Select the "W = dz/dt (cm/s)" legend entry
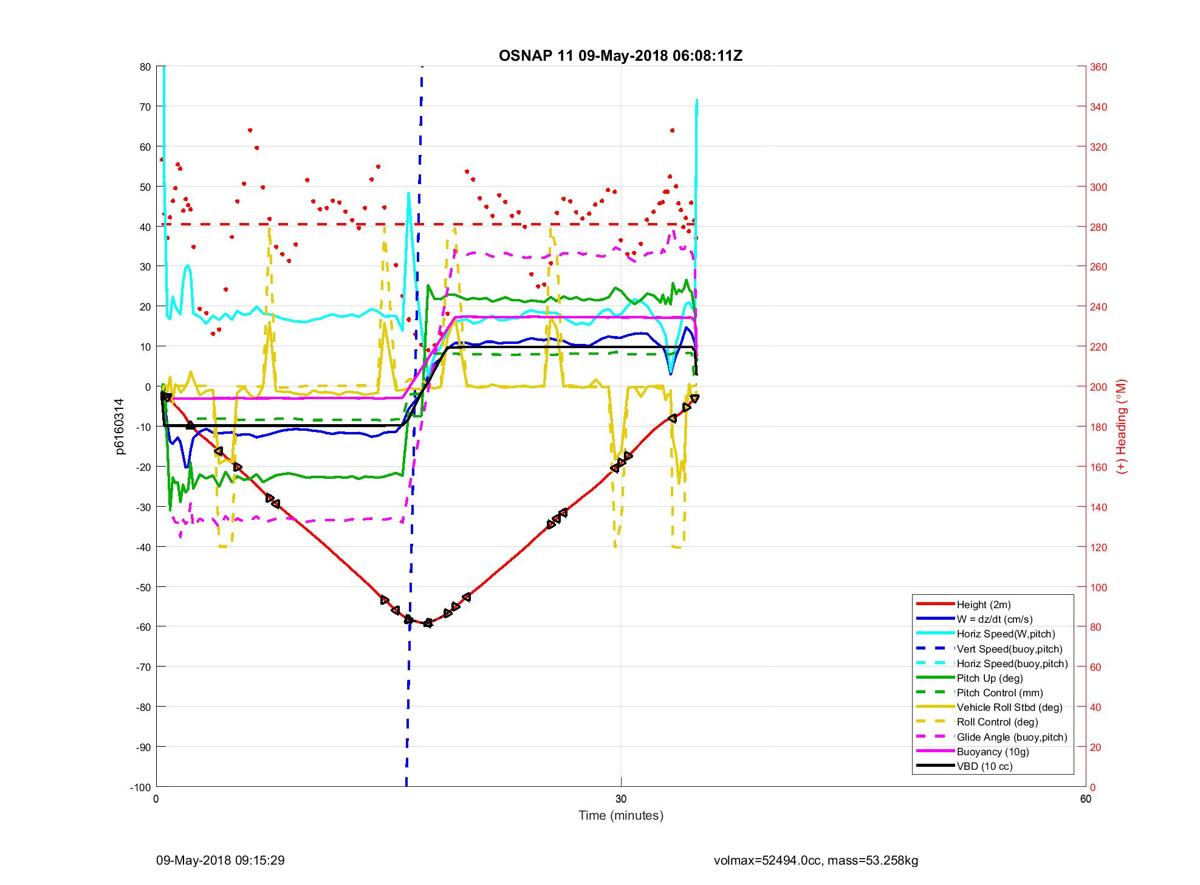 click(996, 619)
